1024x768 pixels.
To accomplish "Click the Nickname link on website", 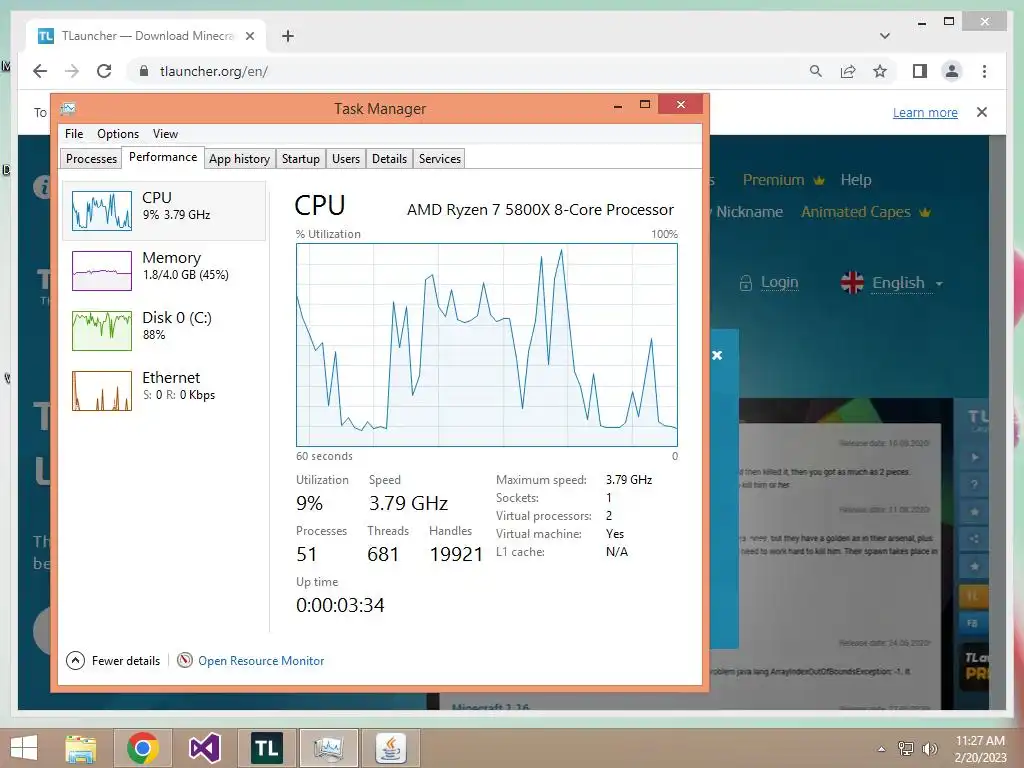I will point(749,212).
